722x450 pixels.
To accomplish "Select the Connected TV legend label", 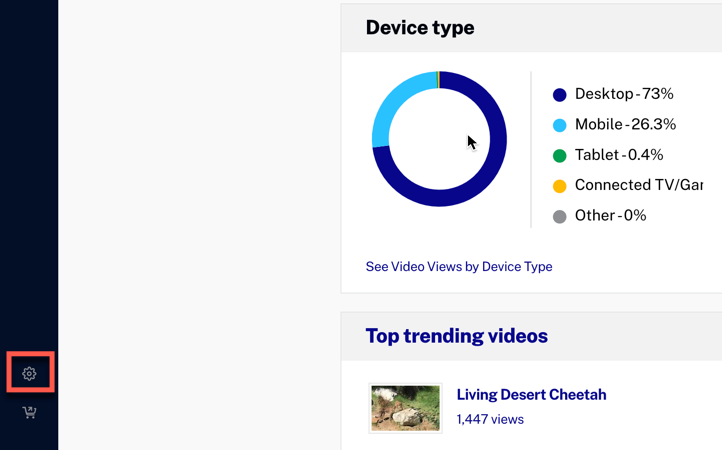I will (x=639, y=185).
